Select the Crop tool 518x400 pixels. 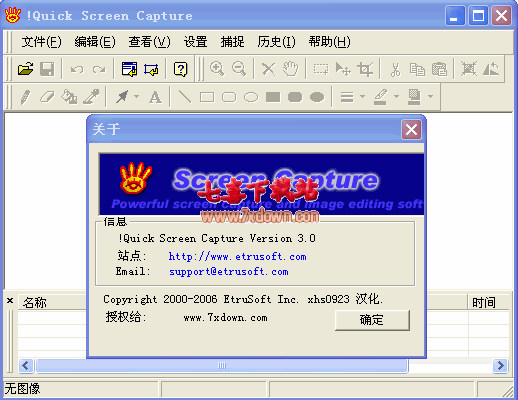(365, 69)
